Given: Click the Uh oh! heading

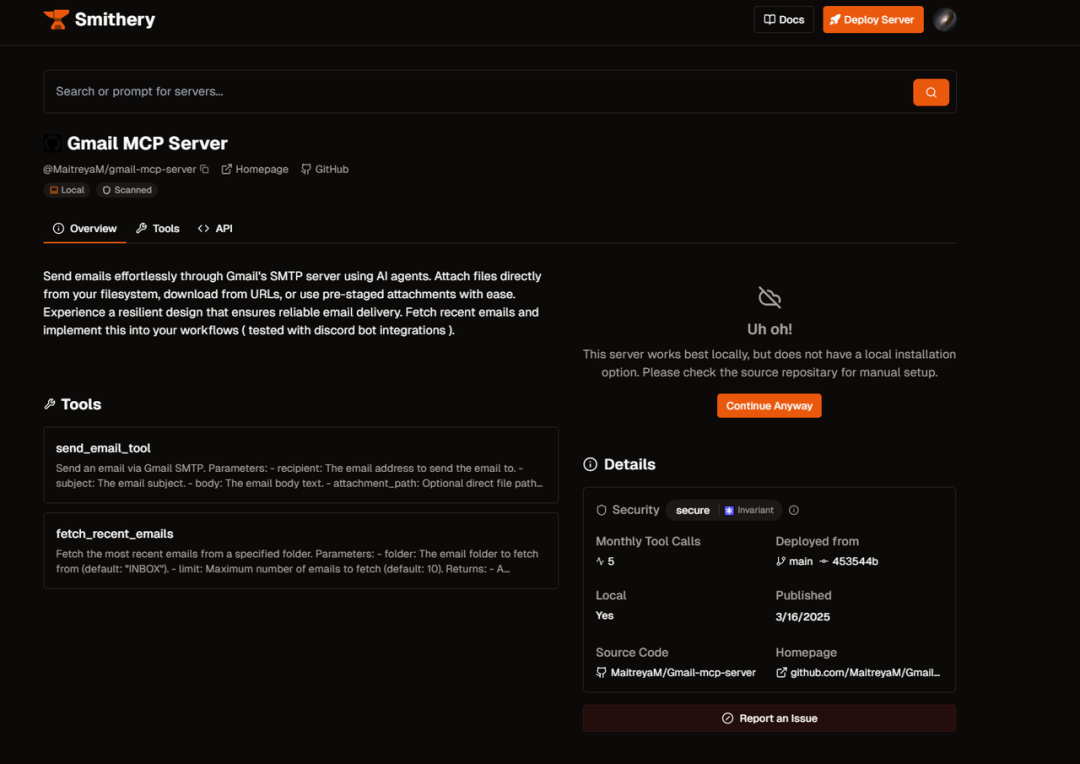Looking at the screenshot, I should point(769,329).
